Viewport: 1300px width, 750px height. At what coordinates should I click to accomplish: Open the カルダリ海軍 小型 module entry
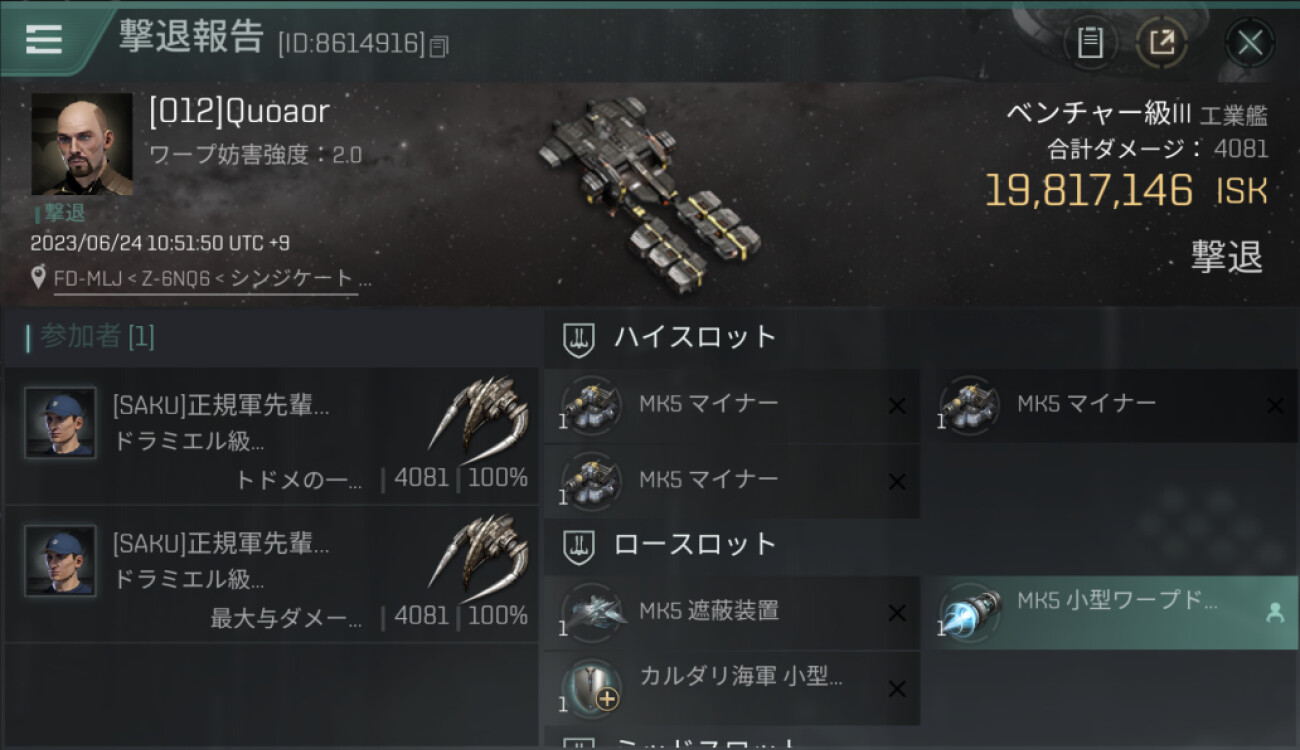(732, 688)
